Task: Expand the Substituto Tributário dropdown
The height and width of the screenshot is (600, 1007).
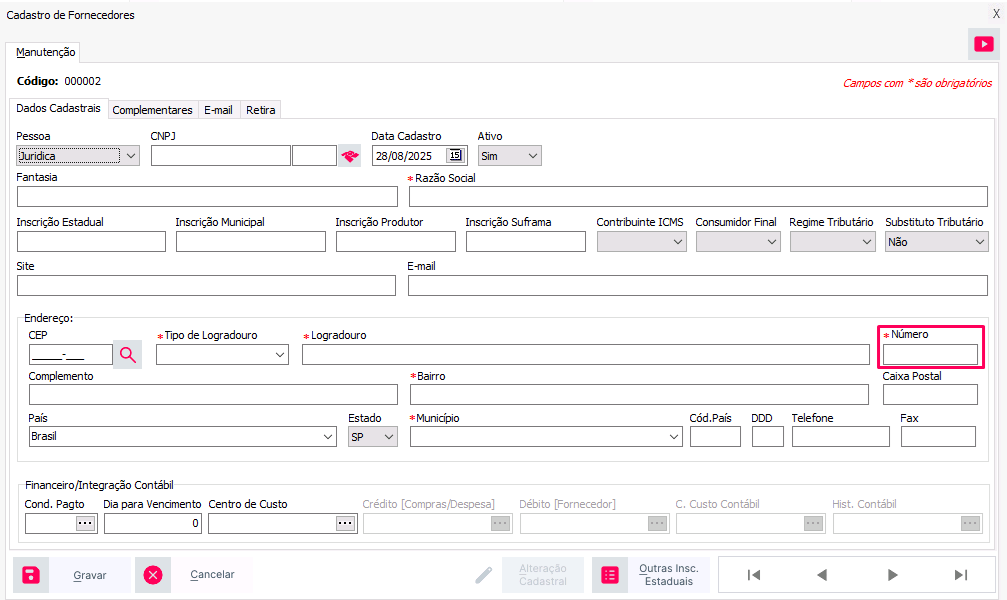Action: click(979, 242)
